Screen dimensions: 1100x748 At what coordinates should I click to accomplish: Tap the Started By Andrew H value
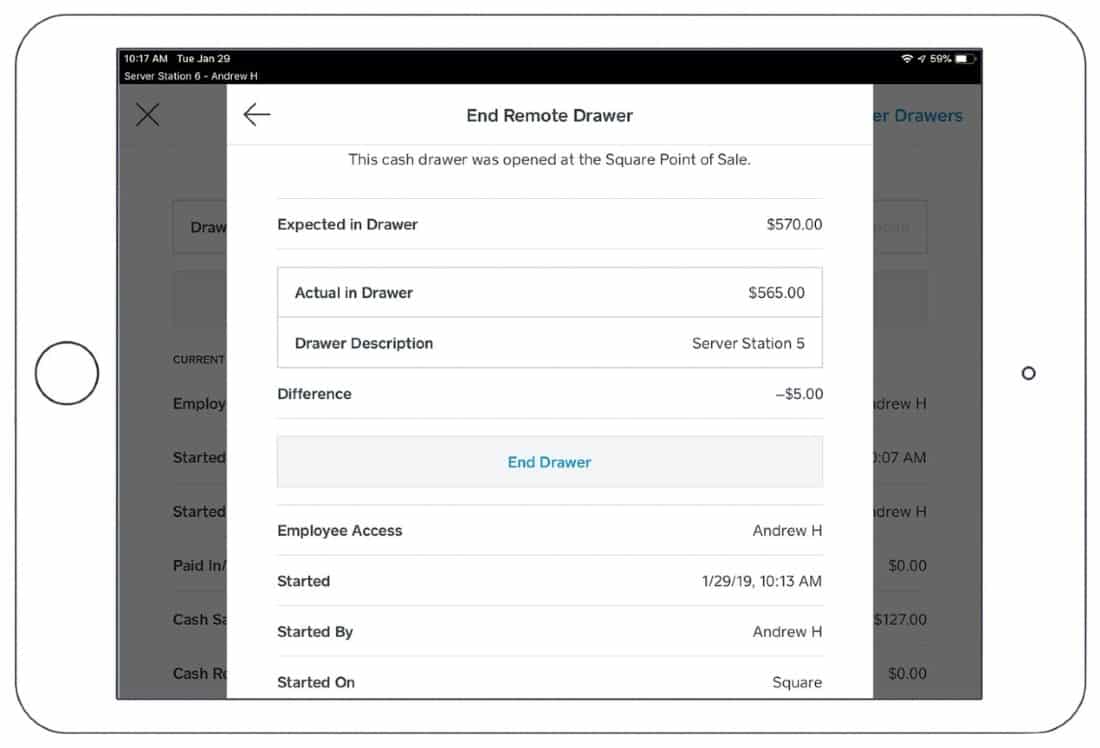click(787, 632)
